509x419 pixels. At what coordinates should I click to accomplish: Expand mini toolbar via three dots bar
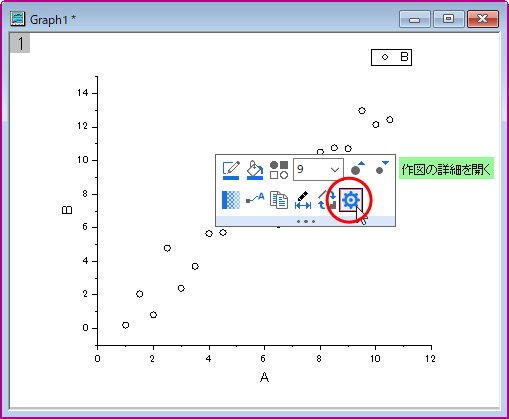point(306,221)
